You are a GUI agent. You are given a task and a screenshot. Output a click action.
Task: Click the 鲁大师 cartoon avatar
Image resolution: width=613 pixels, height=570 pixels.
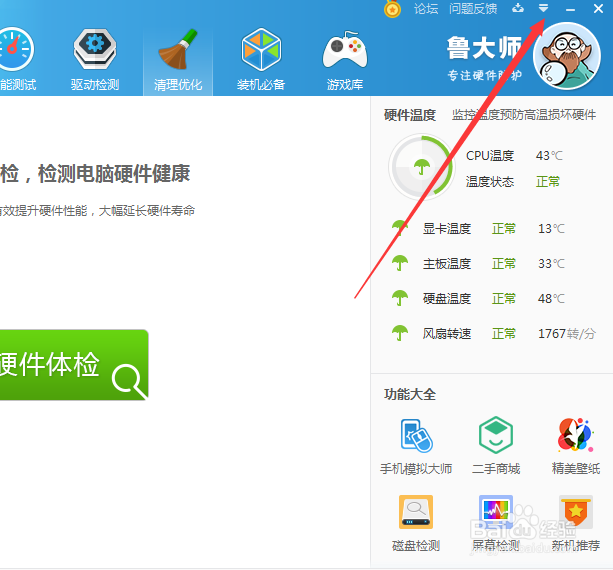566,56
